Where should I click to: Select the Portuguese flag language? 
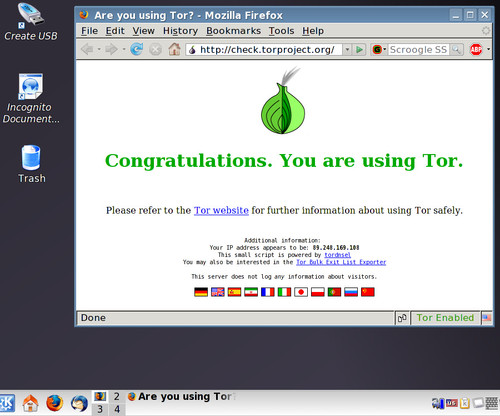pyautogui.click(x=334, y=292)
